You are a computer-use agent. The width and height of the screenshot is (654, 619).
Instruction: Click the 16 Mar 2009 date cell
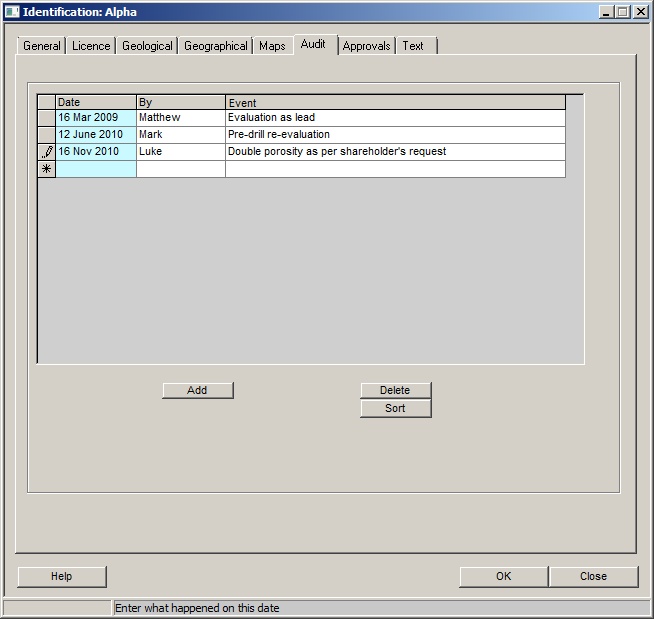pyautogui.click(x=95, y=118)
